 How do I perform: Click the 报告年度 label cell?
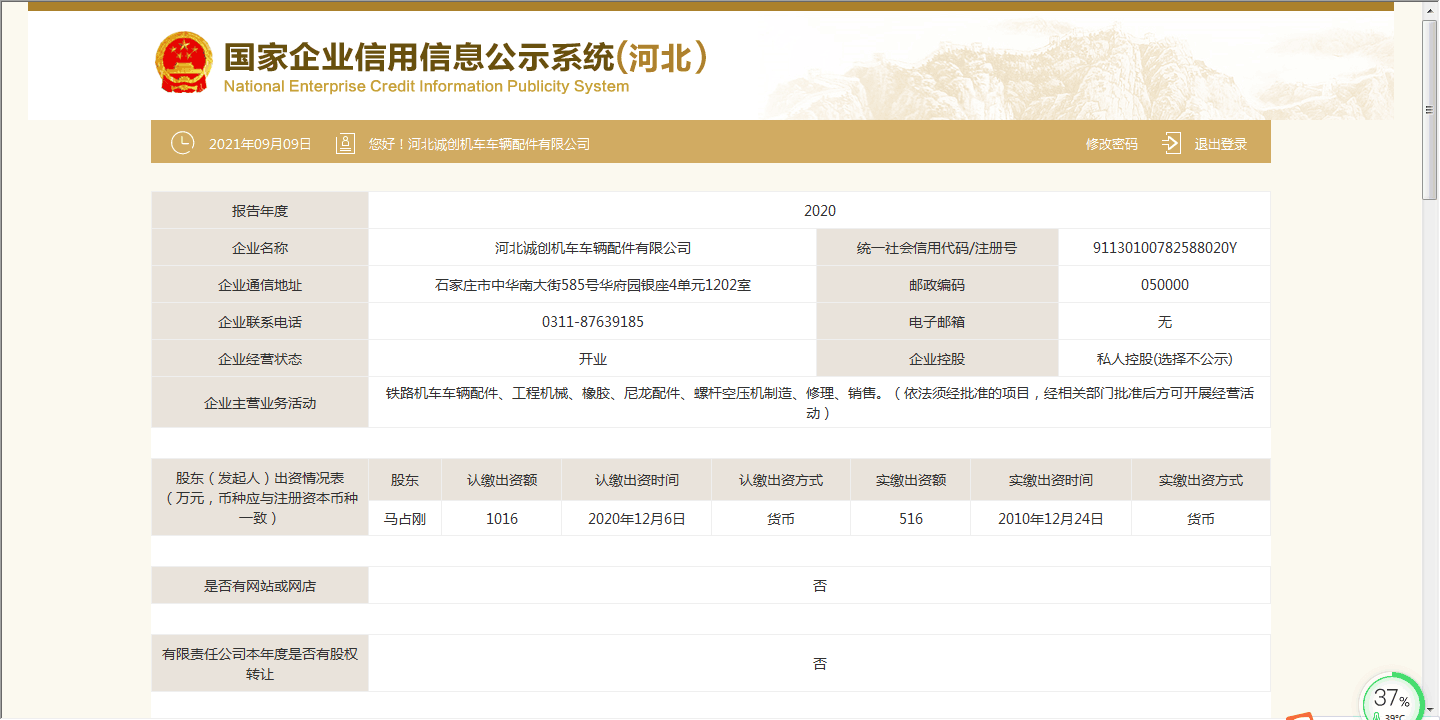(260, 211)
